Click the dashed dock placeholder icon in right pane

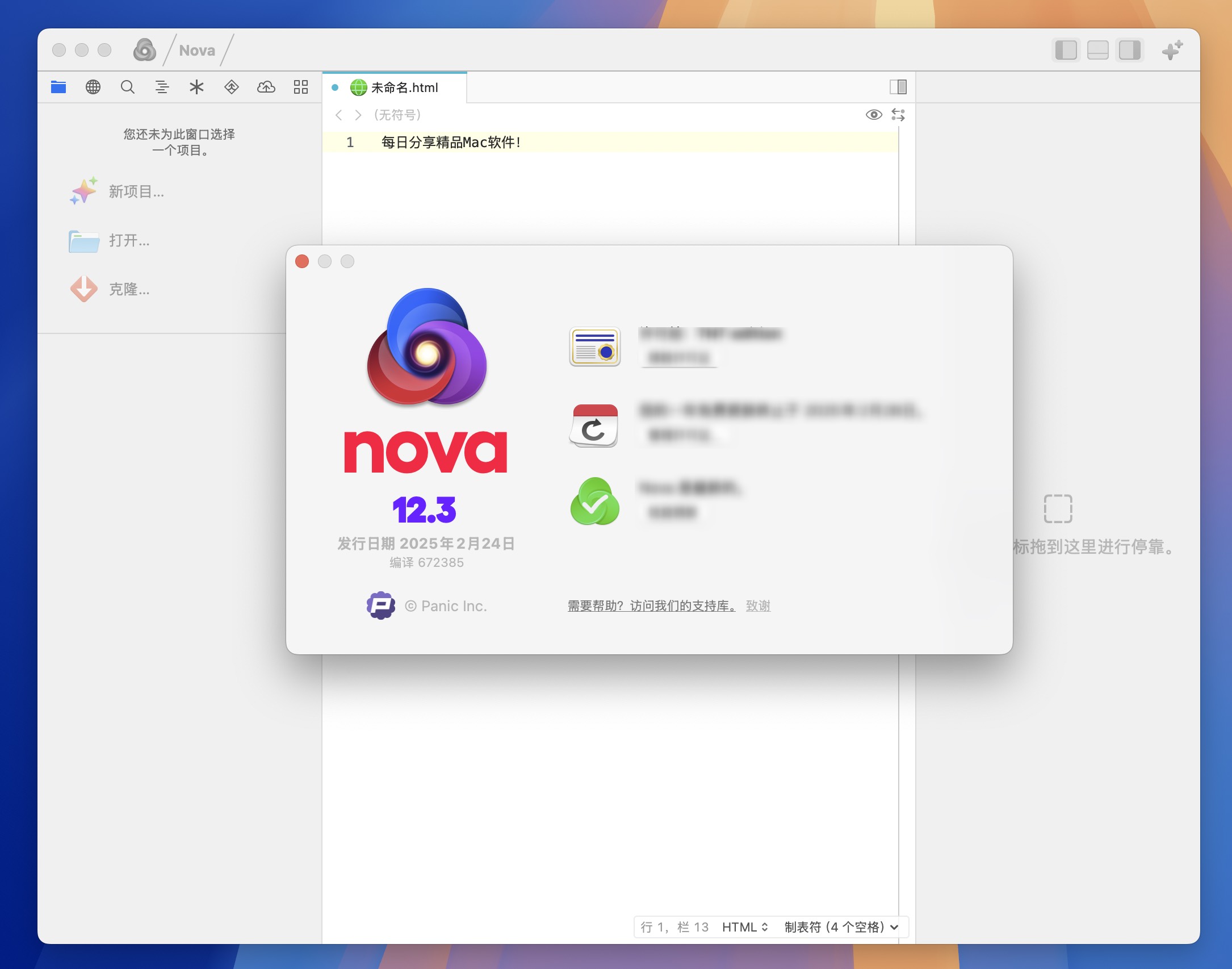1058,508
